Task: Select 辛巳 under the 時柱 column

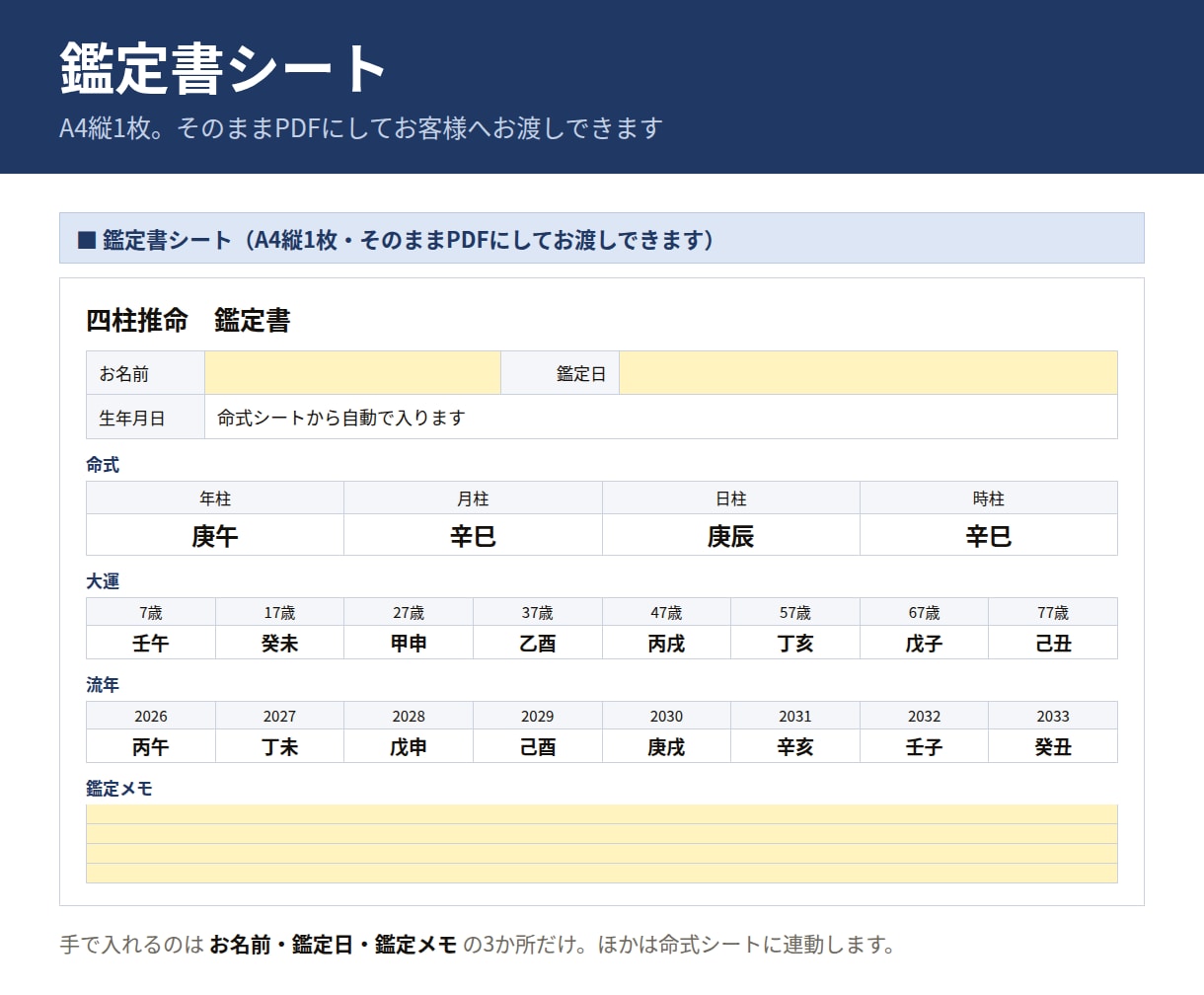Action: (989, 535)
